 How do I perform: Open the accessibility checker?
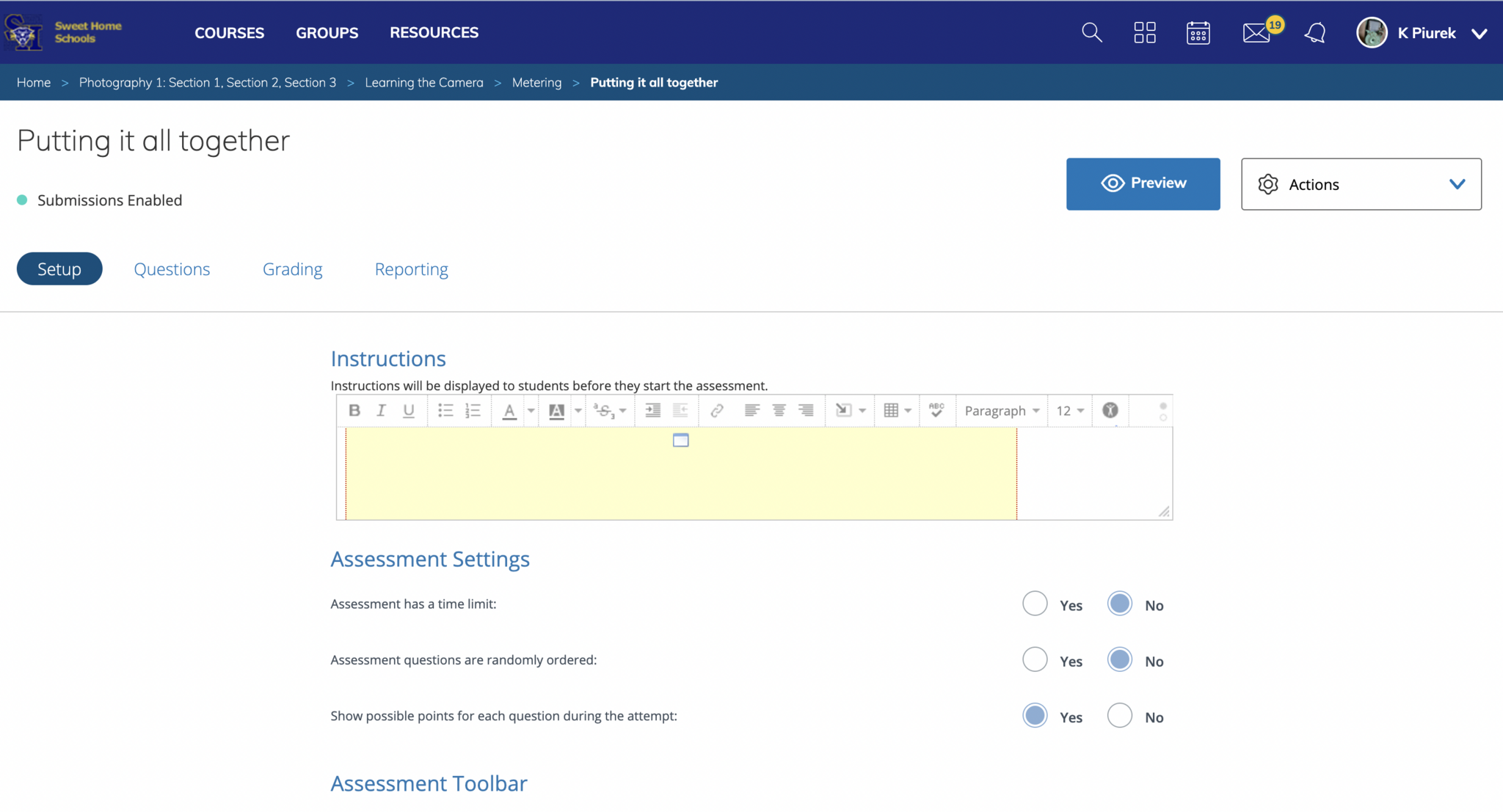pos(1110,410)
